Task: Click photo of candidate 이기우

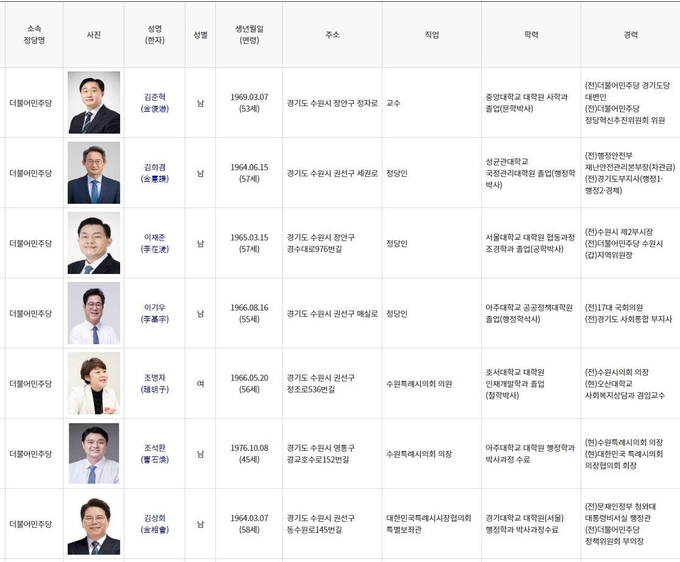Action: (x=94, y=313)
